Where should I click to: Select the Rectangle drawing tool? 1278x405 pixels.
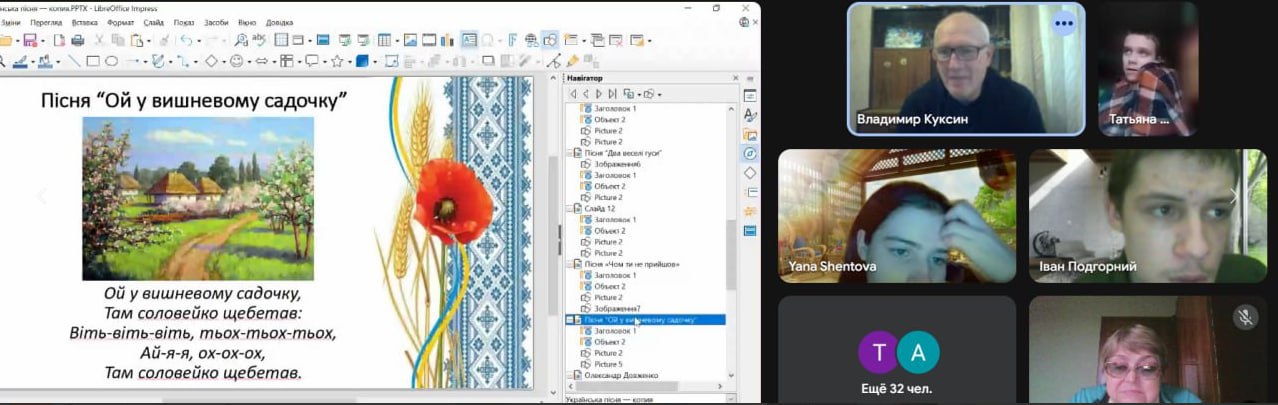[93, 61]
